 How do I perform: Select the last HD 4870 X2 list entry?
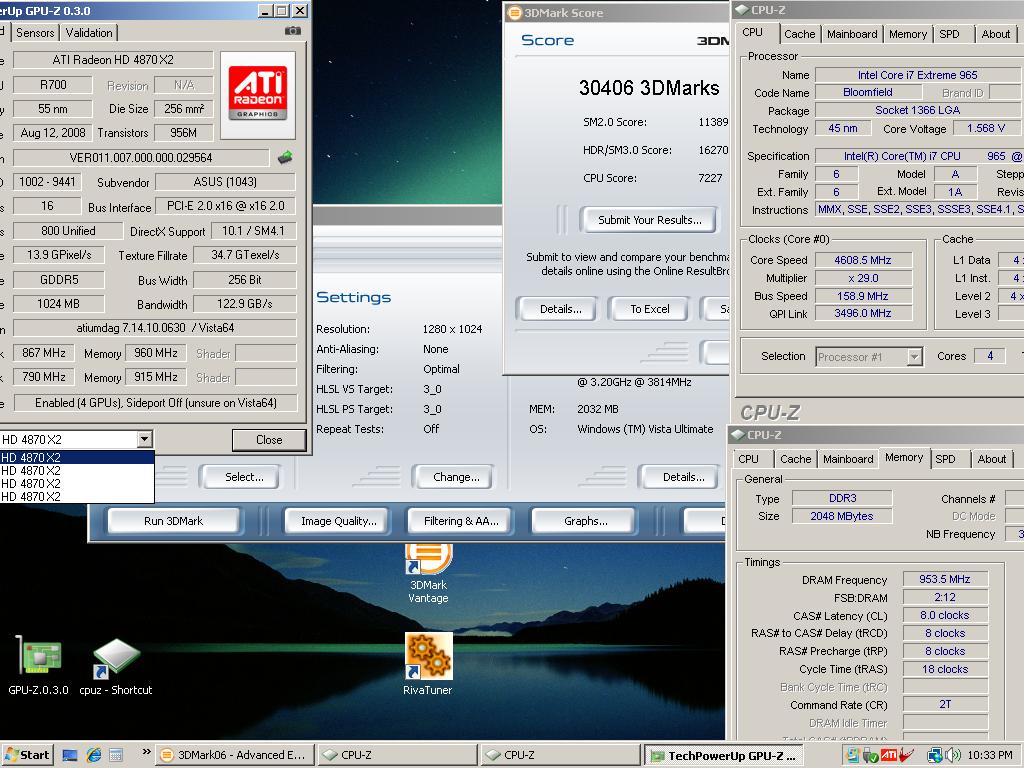[77, 497]
